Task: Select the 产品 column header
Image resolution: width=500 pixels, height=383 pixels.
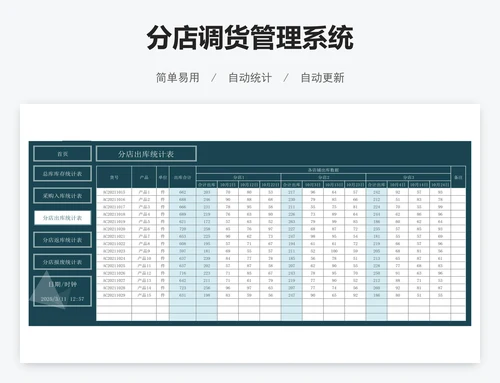Action: point(144,177)
